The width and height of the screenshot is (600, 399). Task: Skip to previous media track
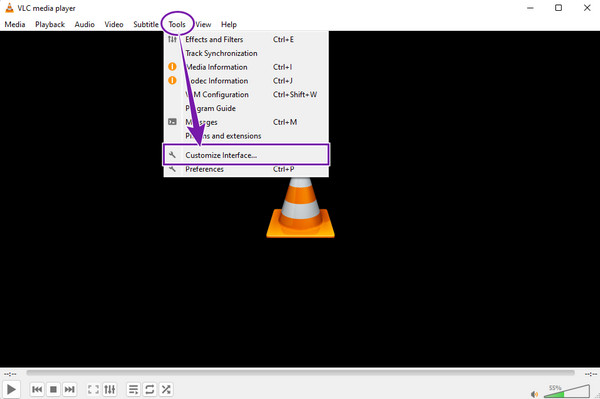tap(37, 389)
